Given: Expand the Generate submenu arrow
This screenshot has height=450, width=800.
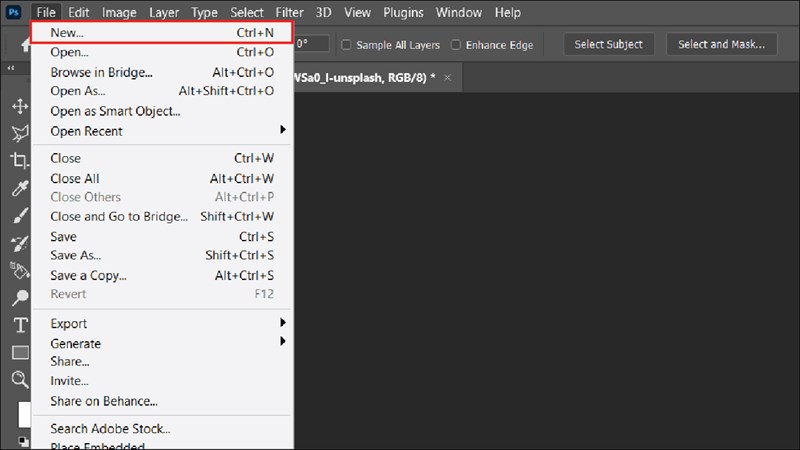Looking at the screenshot, I should point(283,341).
